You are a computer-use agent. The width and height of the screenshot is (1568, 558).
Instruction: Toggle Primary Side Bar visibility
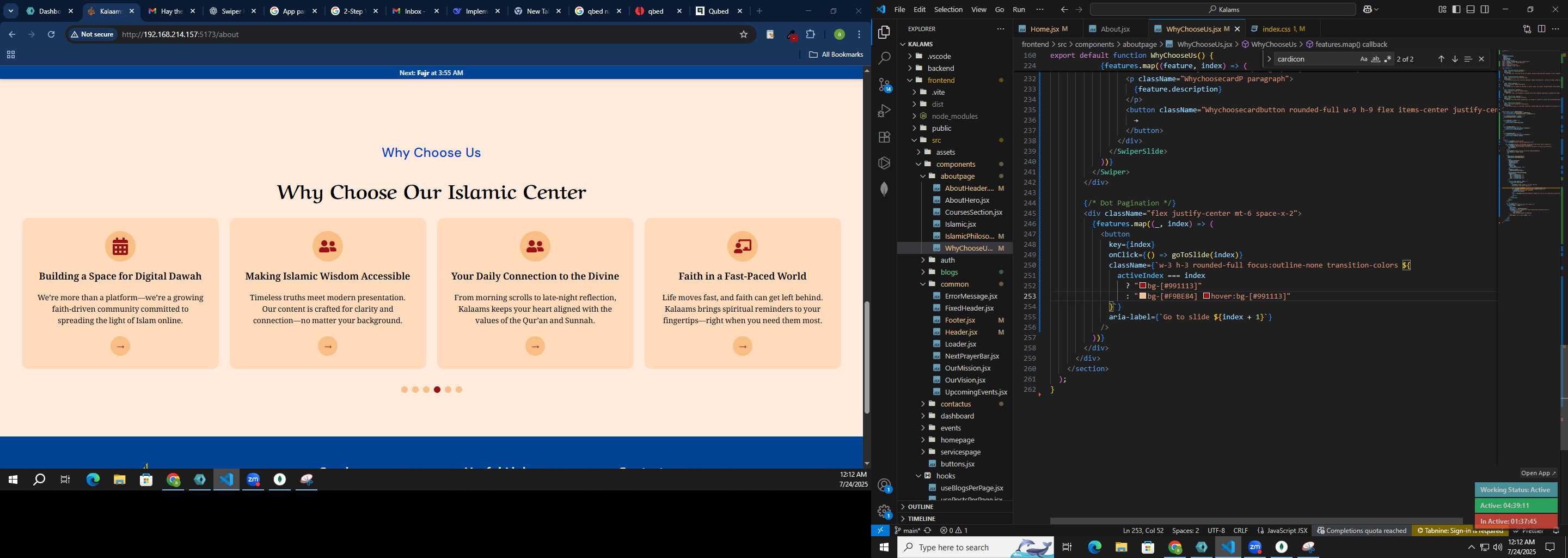pos(1456,10)
